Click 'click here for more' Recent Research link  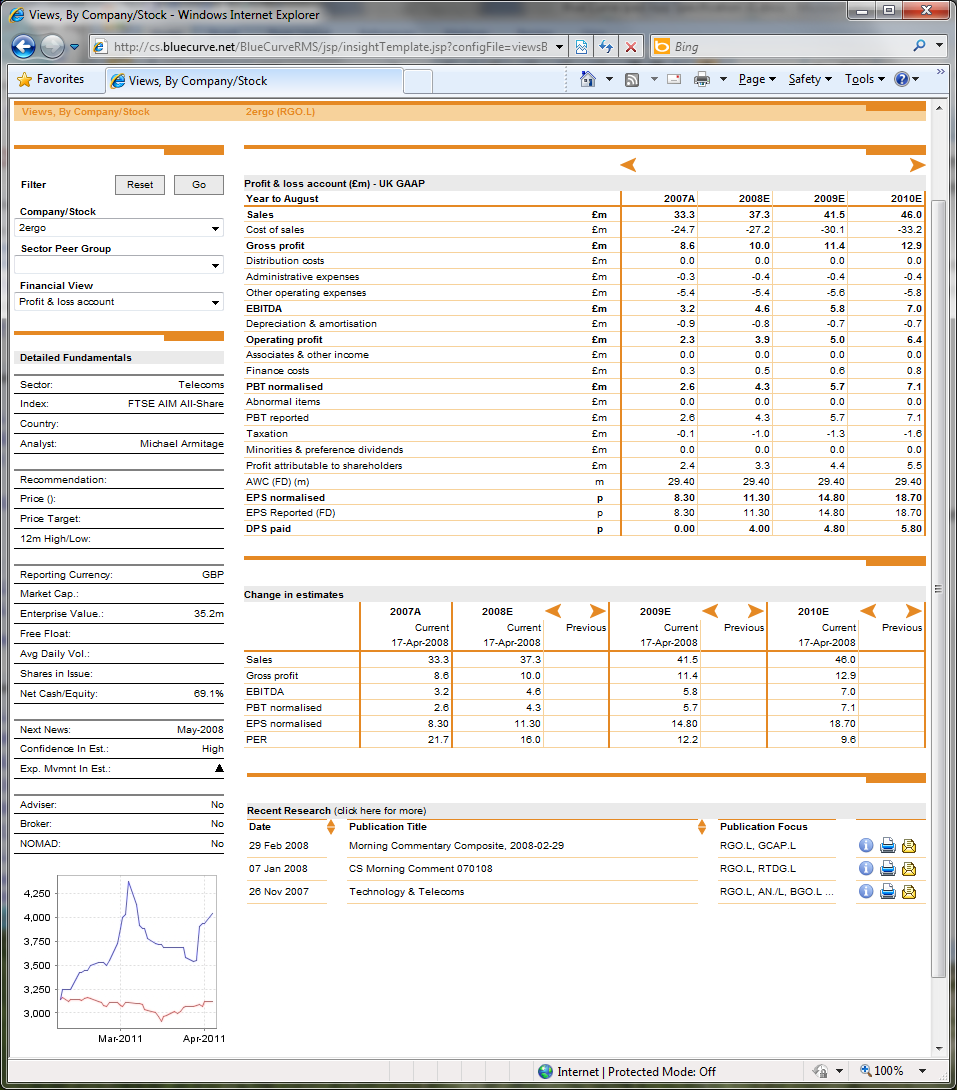[x=380, y=811]
